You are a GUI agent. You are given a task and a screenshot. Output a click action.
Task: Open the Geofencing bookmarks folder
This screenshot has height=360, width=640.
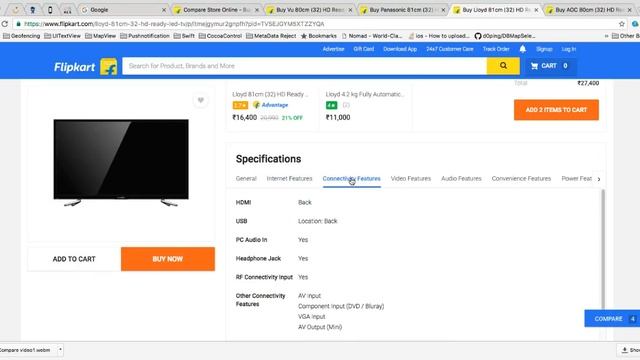pyautogui.click(x=22, y=36)
